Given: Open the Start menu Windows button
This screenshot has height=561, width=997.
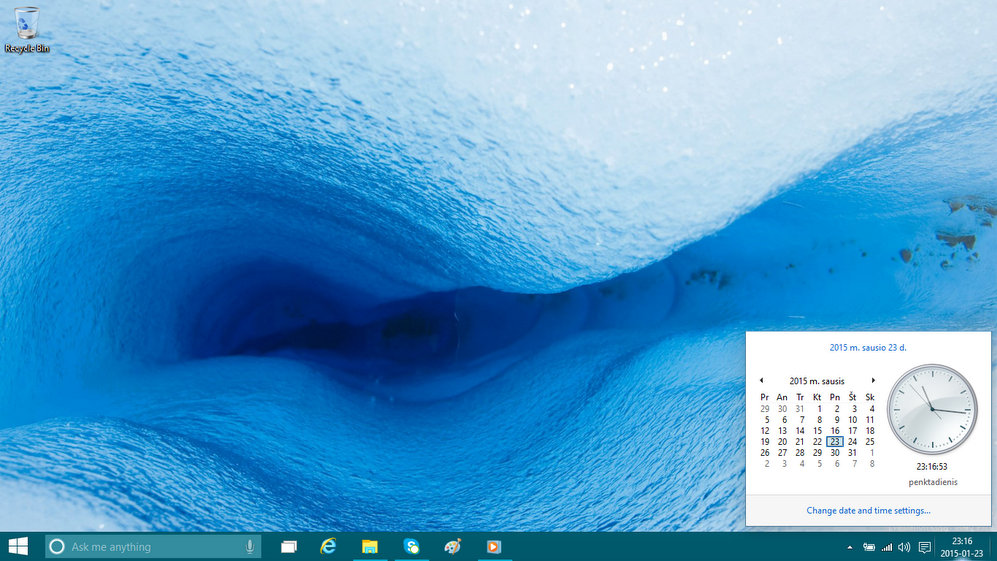Looking at the screenshot, I should coord(18,546).
